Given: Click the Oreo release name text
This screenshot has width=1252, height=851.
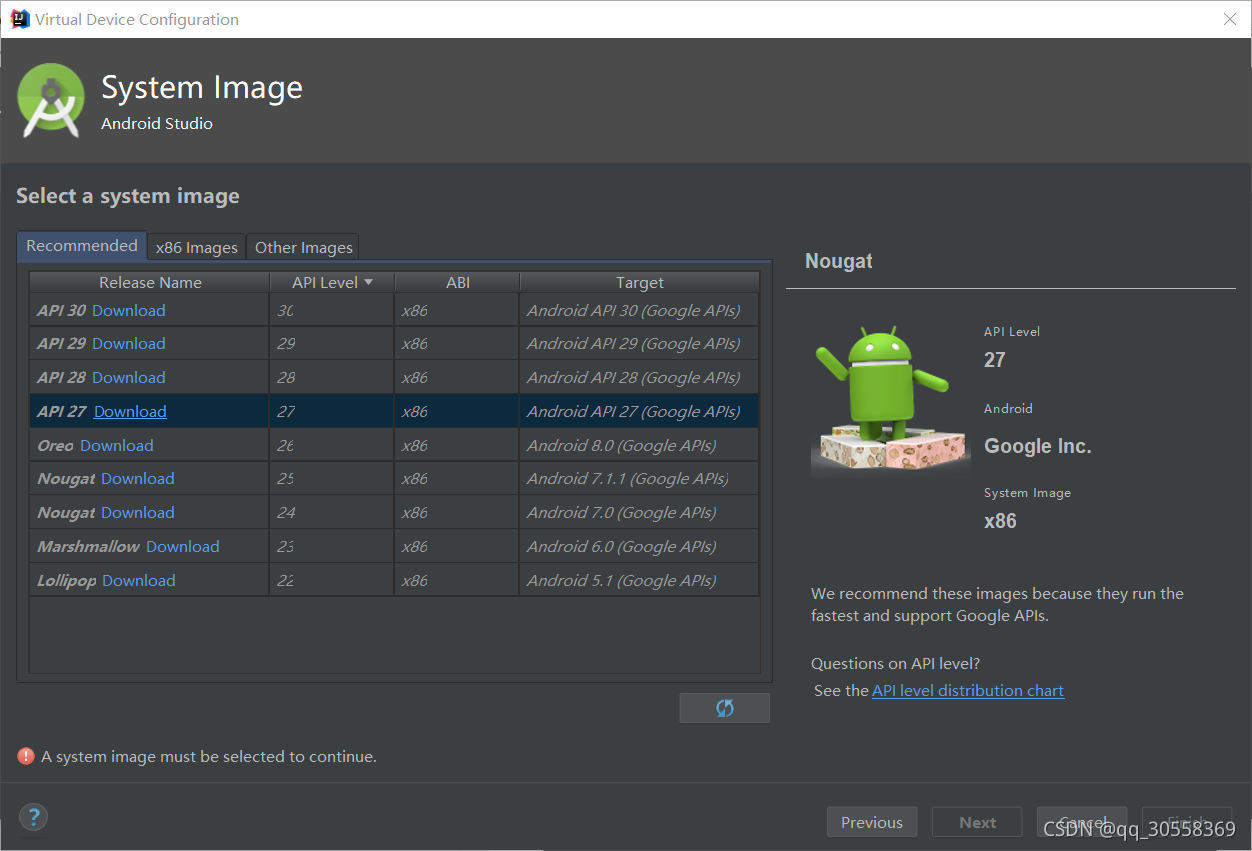Looking at the screenshot, I should (55, 445).
